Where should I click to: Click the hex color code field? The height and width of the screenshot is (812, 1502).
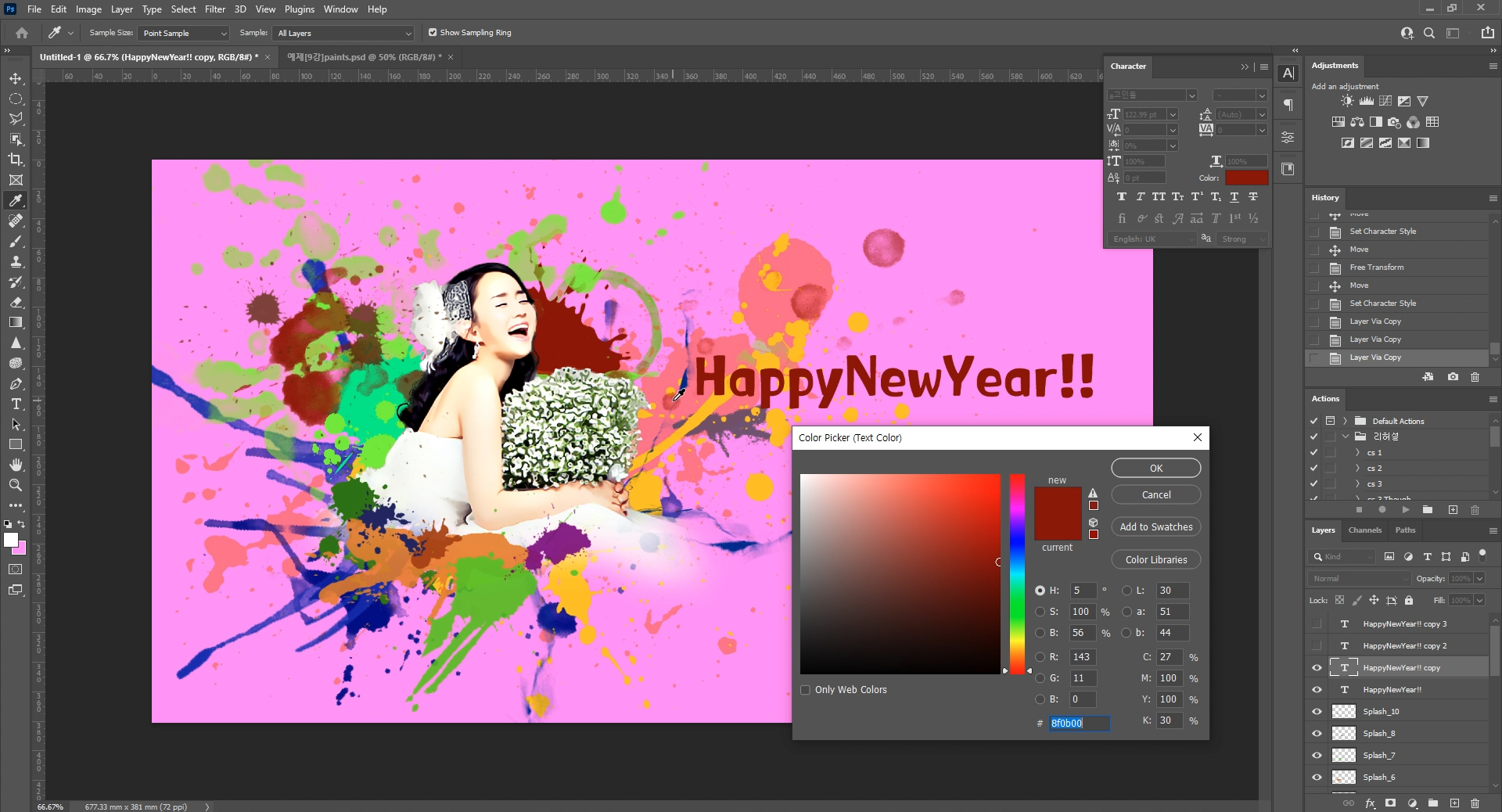(1079, 724)
